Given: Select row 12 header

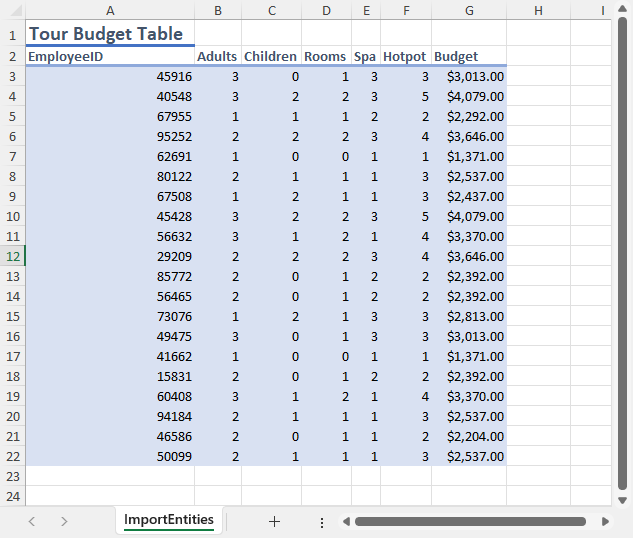Looking at the screenshot, I should tap(12, 256).
